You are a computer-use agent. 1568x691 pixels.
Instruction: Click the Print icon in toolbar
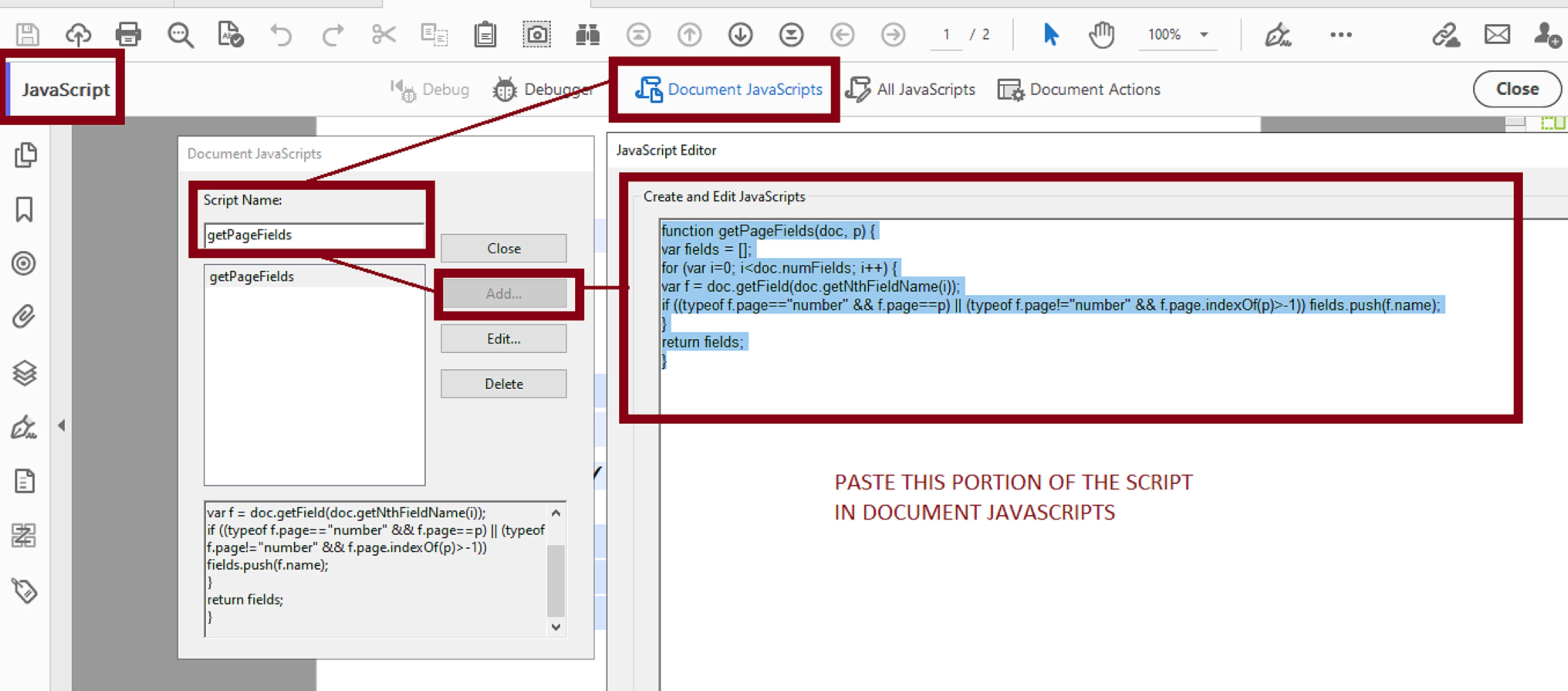128,35
